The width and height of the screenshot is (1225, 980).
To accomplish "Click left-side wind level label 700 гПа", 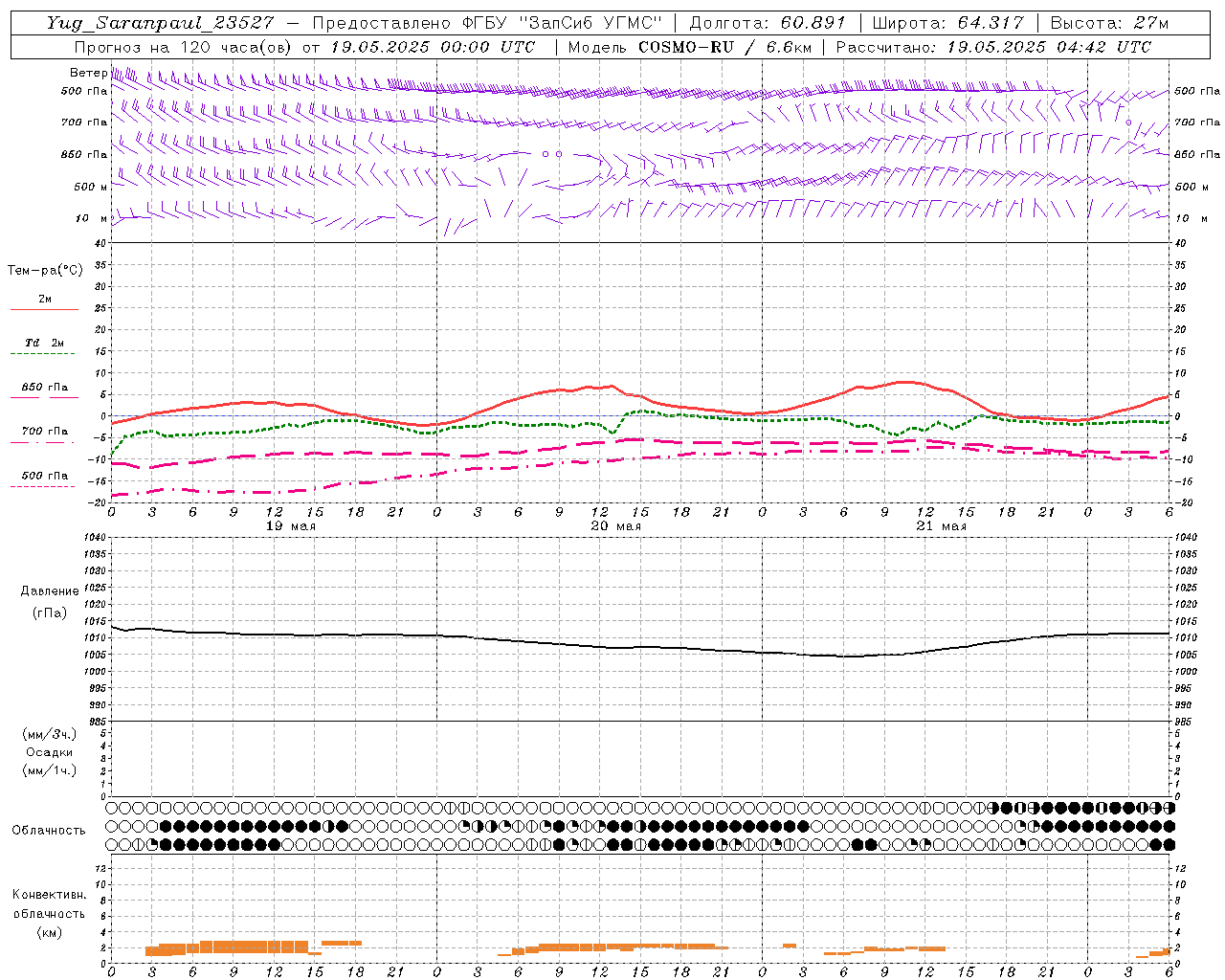I will 84,122.
